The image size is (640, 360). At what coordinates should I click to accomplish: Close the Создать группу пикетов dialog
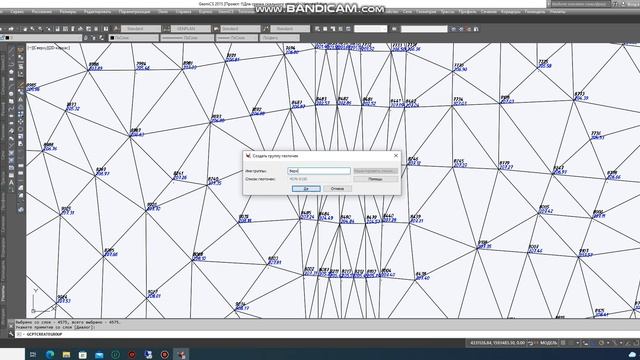(x=396, y=156)
